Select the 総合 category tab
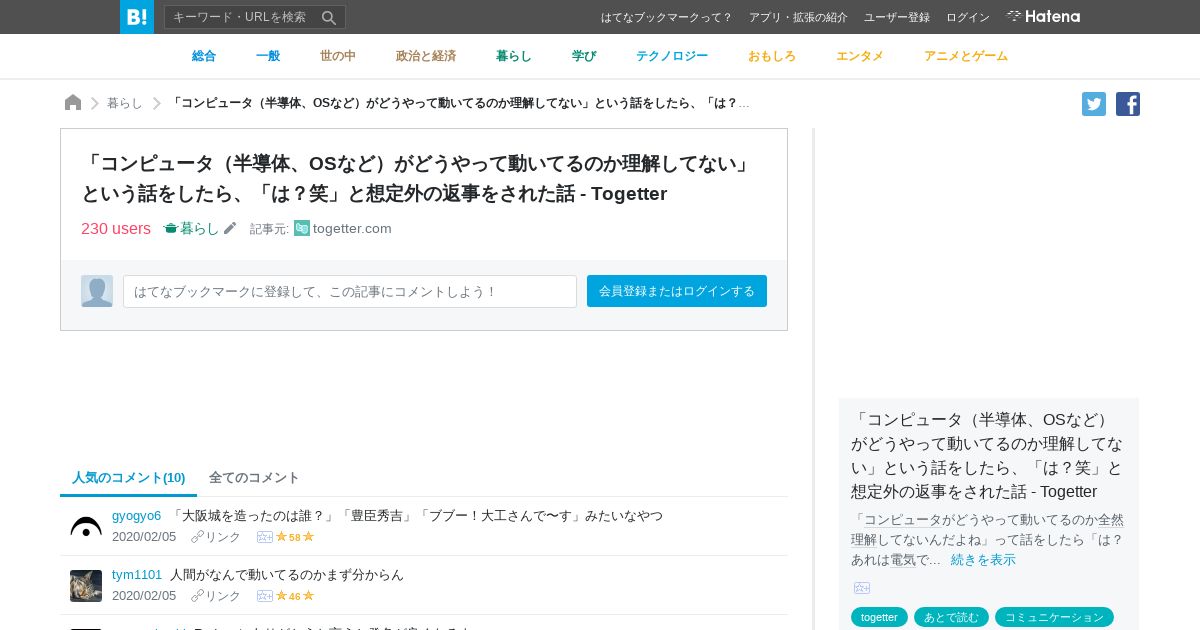The height and width of the screenshot is (630, 1200). pos(204,56)
